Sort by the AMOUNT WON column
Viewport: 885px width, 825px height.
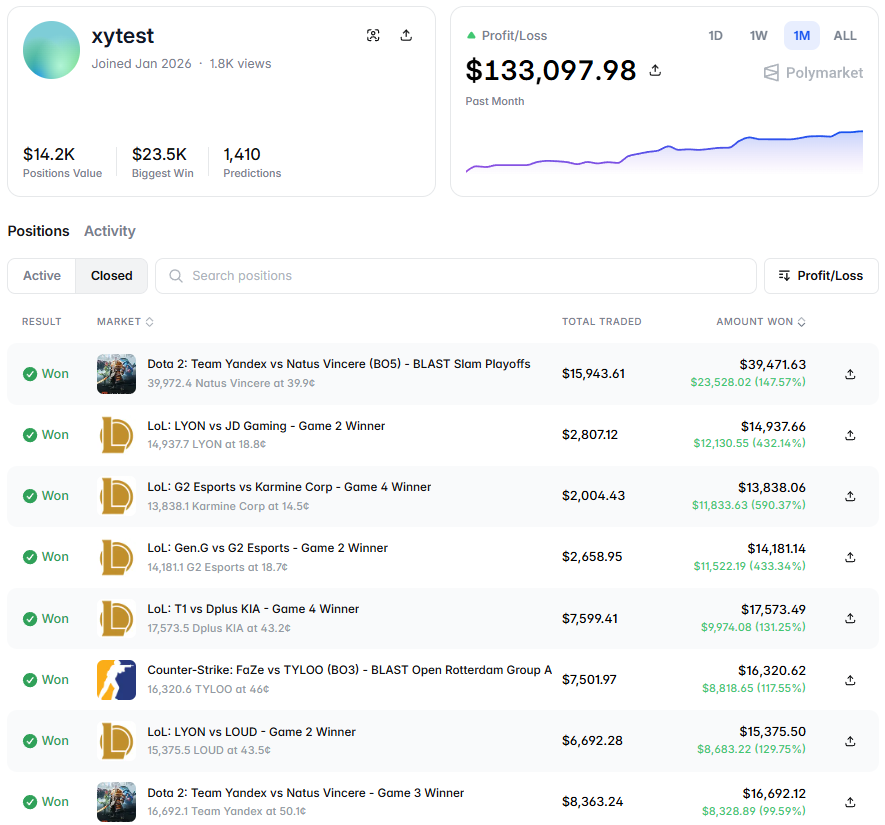[x=760, y=322]
